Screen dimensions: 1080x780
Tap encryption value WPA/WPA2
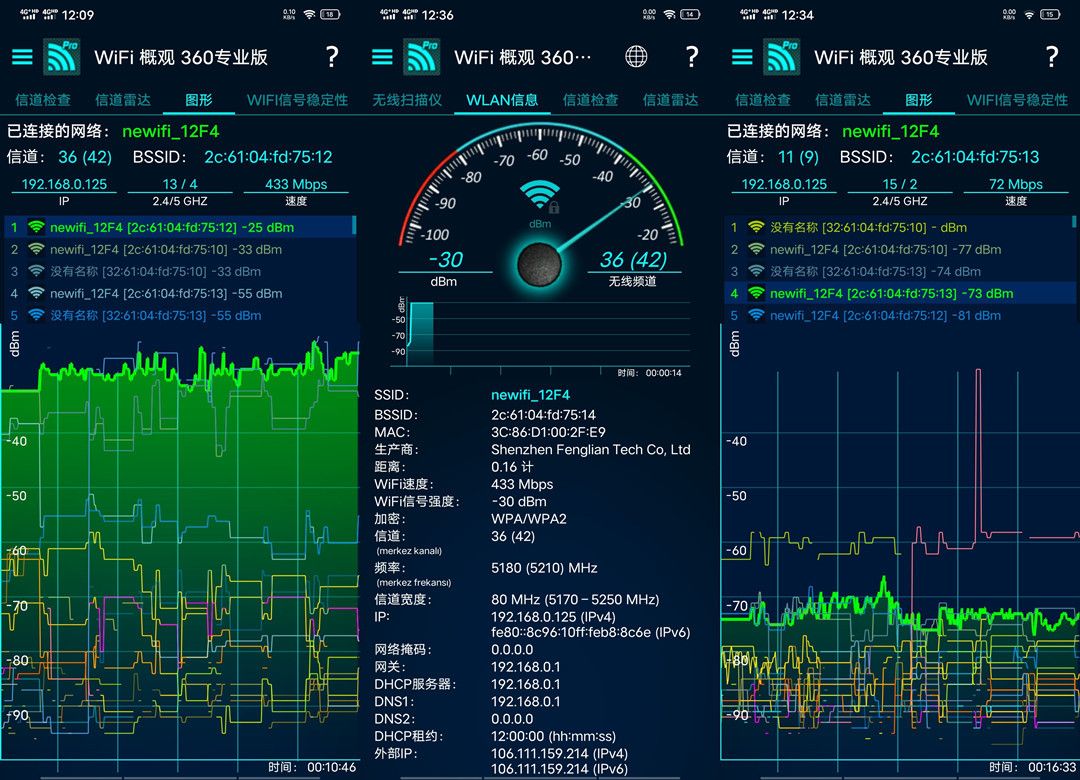click(529, 518)
